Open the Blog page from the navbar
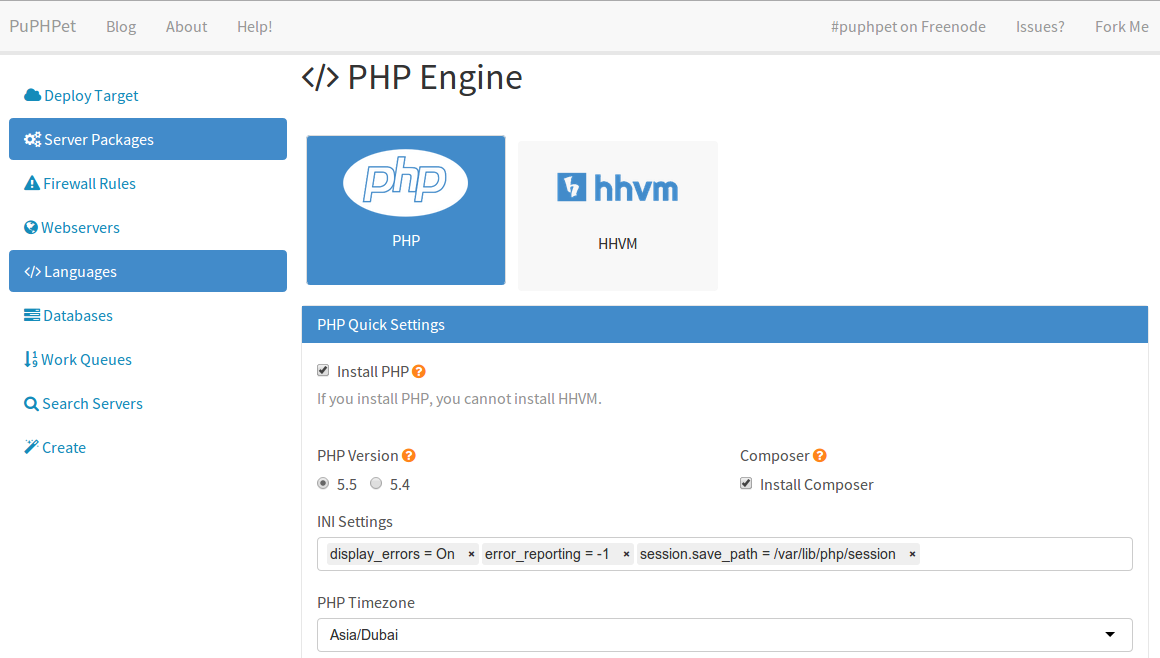Viewport: 1160px width, 658px height. click(x=121, y=27)
